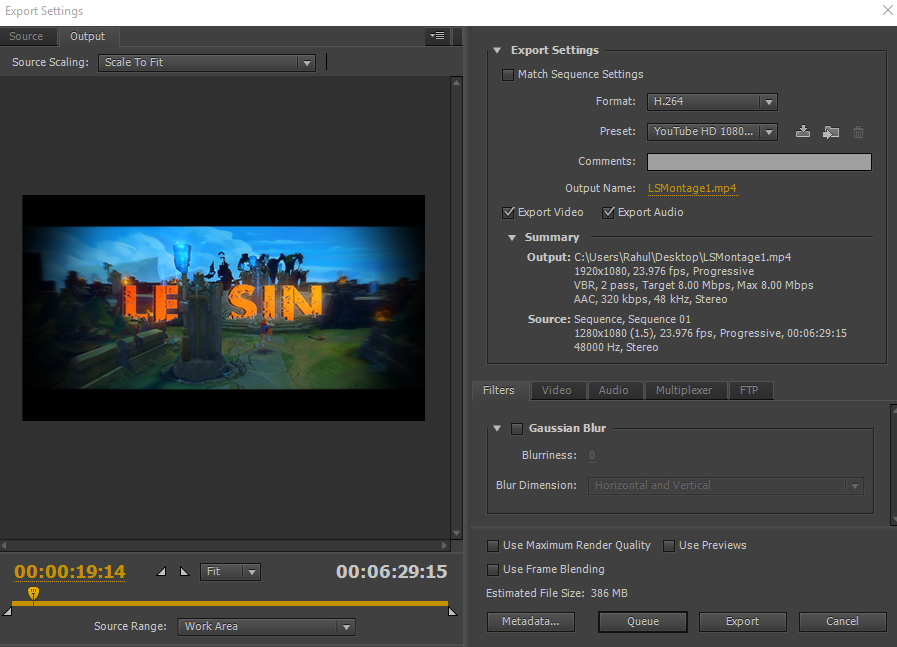Enable Match Sequence Settings checkbox

coord(507,75)
